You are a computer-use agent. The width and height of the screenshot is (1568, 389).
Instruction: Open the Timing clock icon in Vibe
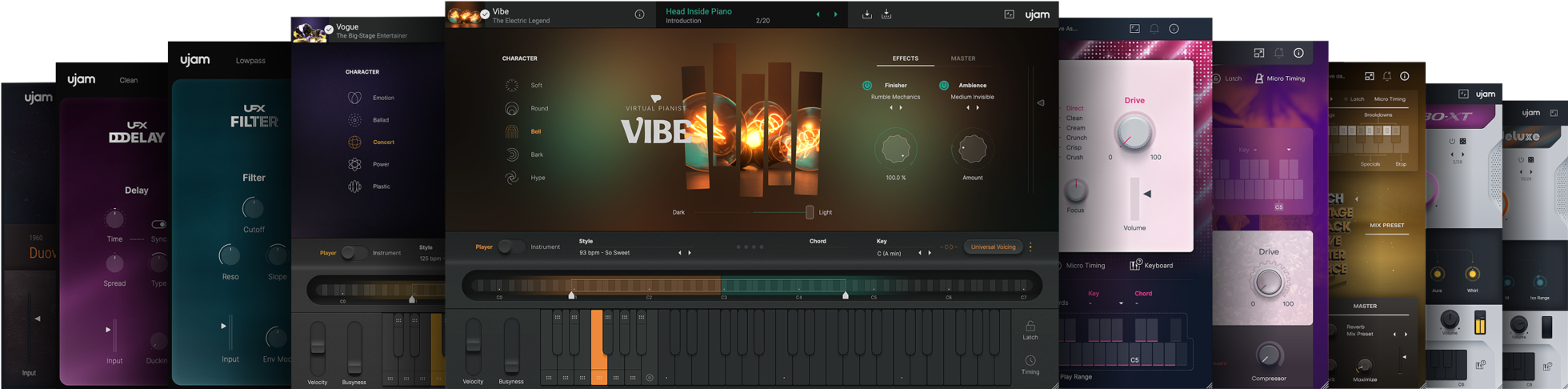click(x=1030, y=361)
